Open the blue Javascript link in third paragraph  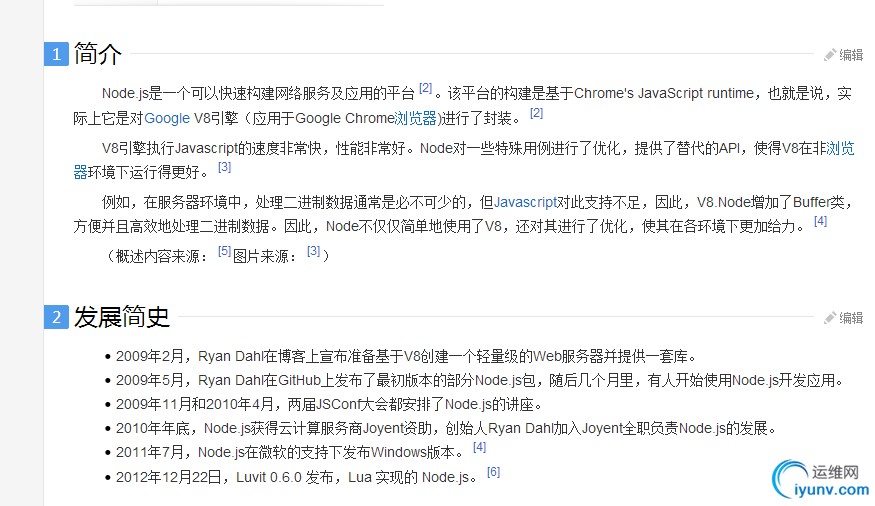click(525, 202)
